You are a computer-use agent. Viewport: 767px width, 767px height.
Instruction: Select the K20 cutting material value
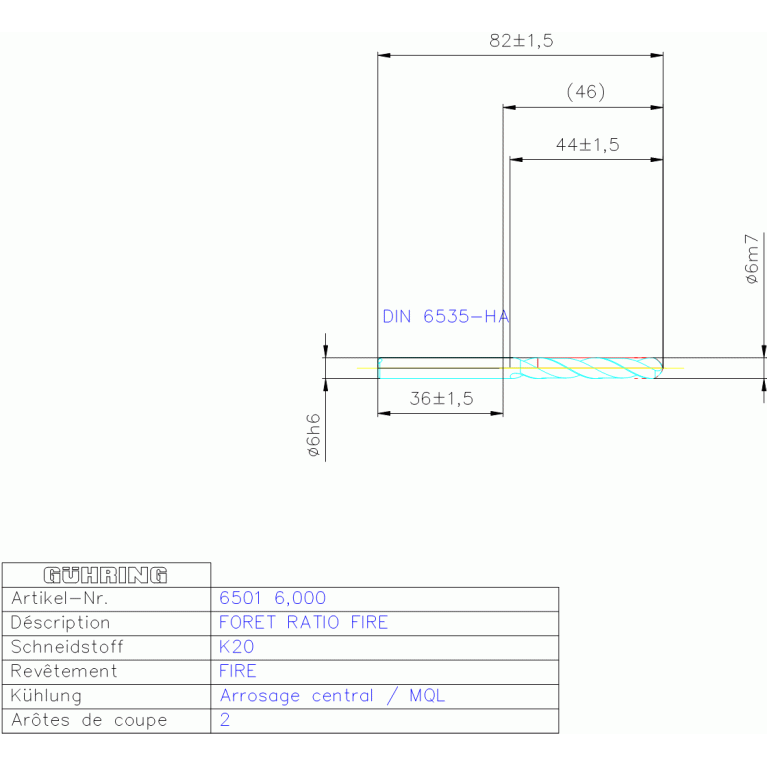pyautogui.click(x=236, y=647)
